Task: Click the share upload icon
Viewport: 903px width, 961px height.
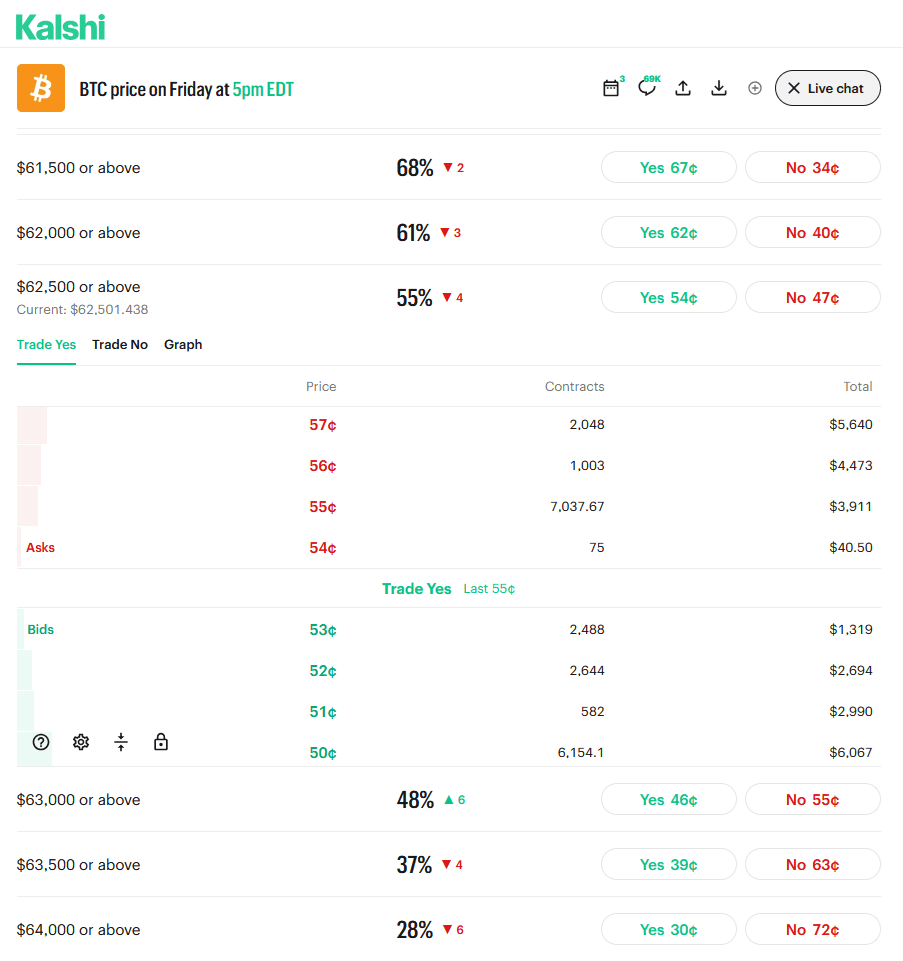Action: (x=683, y=88)
